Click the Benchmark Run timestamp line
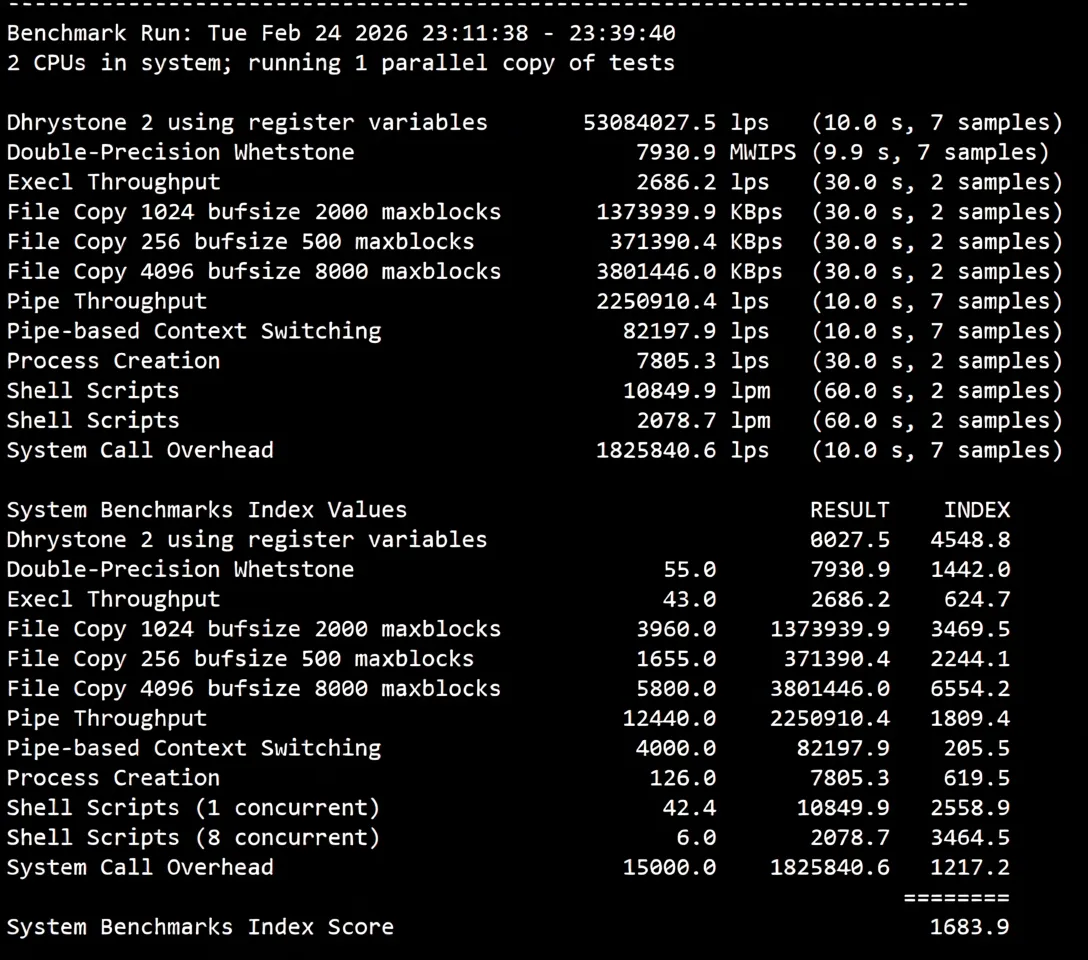Screen dimensions: 1088x960 pos(340,32)
